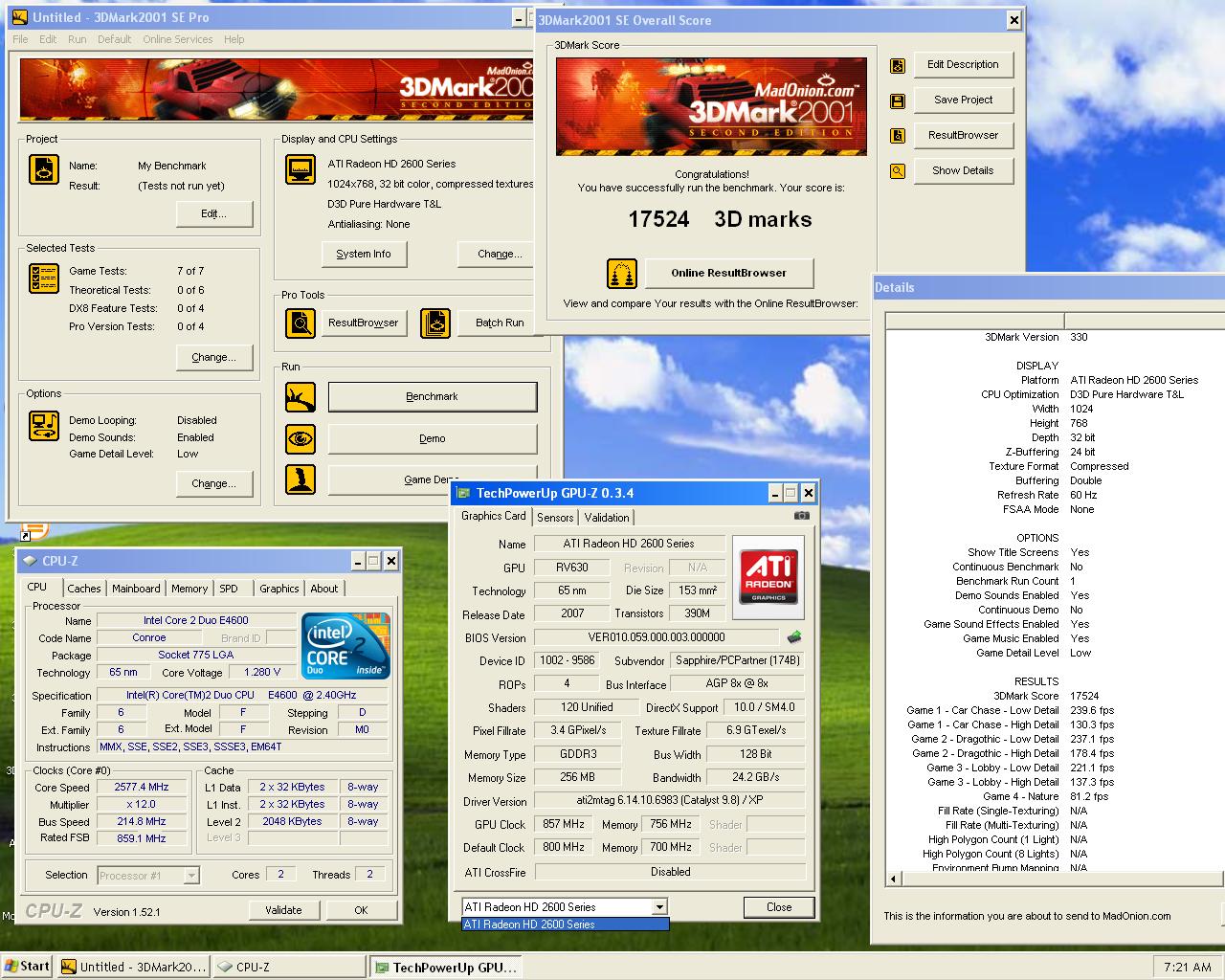The height and width of the screenshot is (980, 1225).
Task: Click the Options settings icon in 3DMark
Action: [44, 425]
